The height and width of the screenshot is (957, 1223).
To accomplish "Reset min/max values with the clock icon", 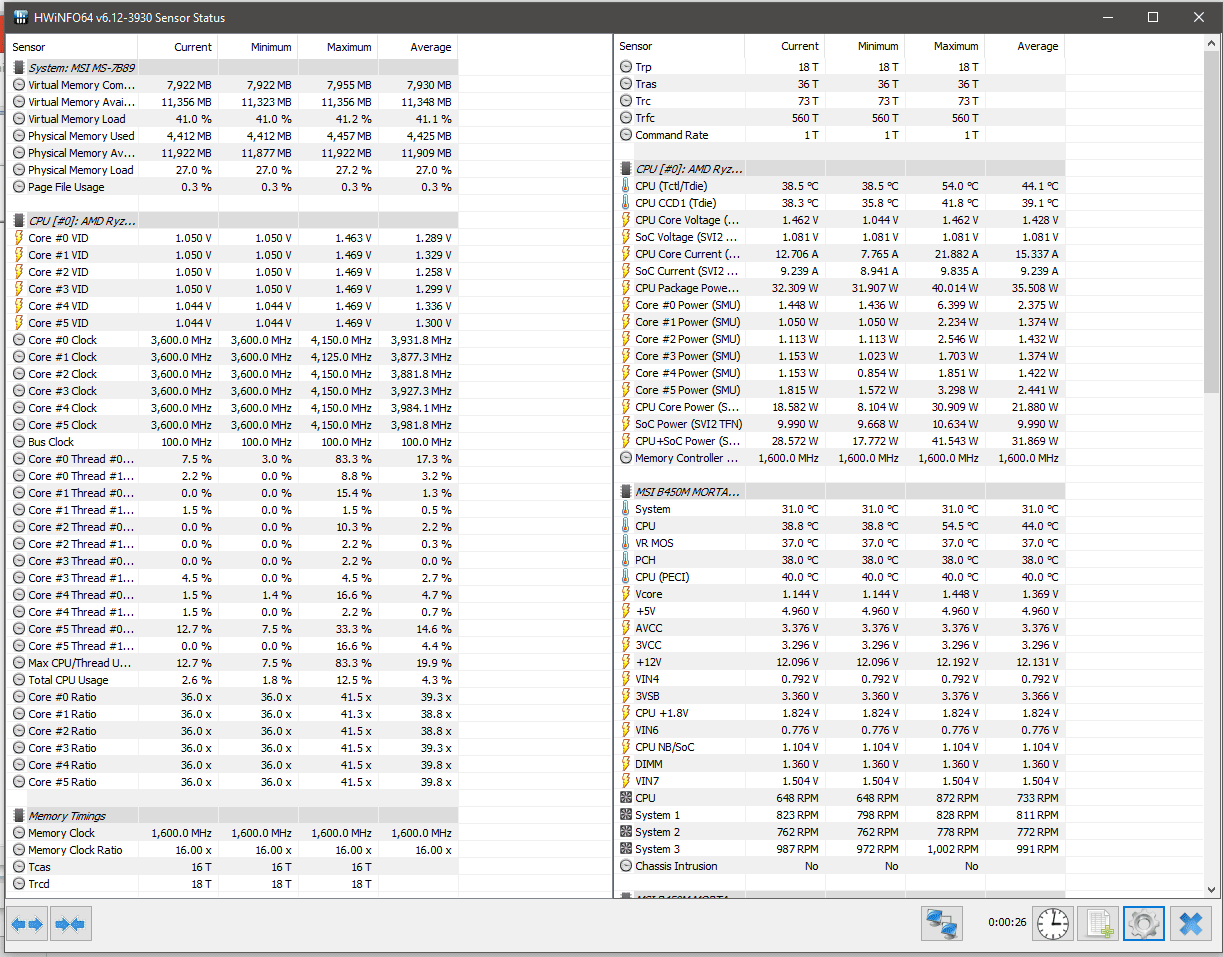I will (1052, 924).
